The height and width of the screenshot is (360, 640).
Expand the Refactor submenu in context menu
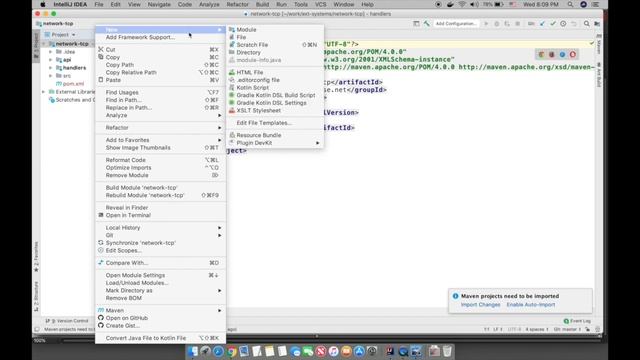tap(160, 128)
